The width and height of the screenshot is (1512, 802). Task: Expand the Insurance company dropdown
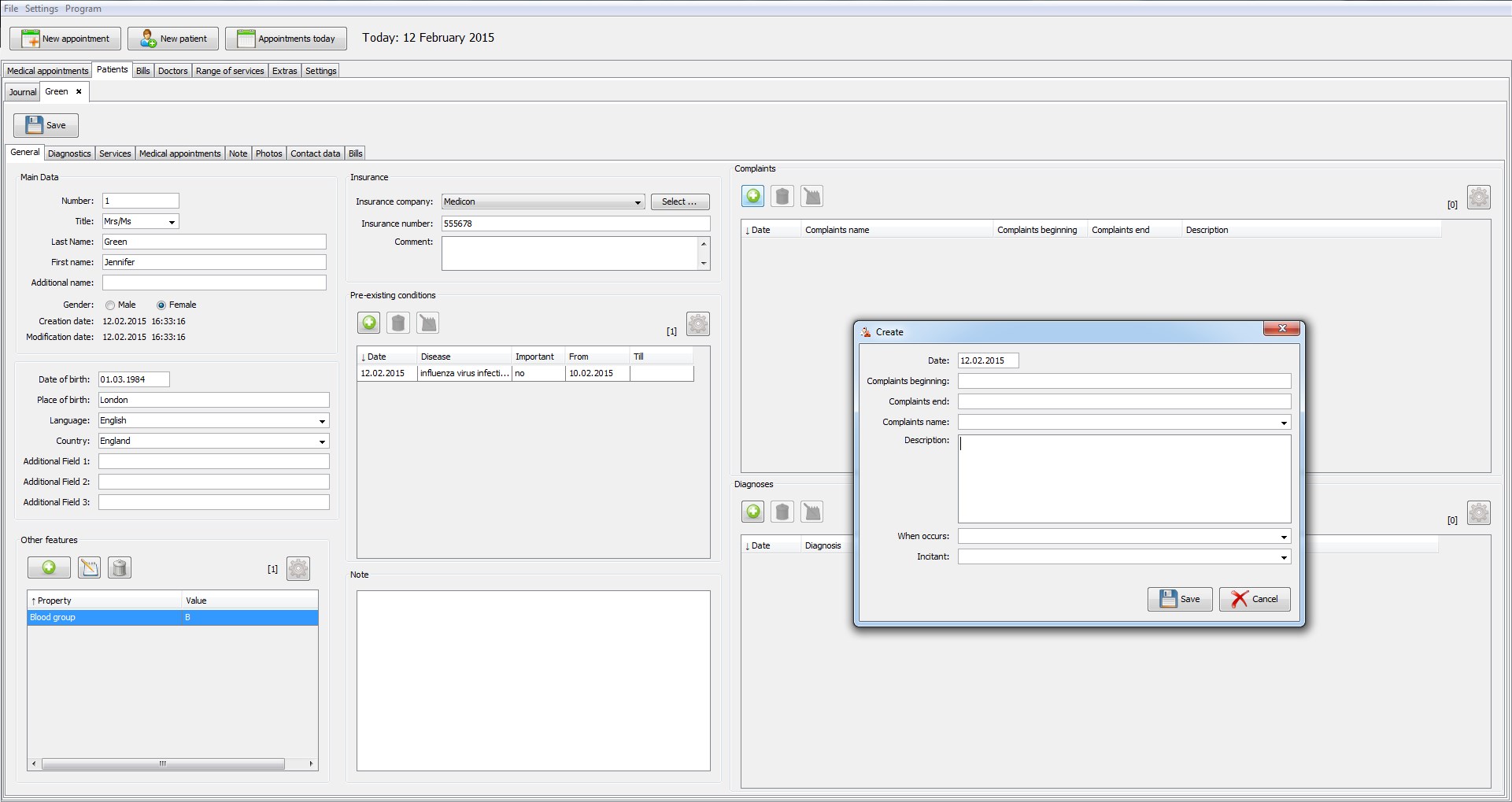pos(638,202)
